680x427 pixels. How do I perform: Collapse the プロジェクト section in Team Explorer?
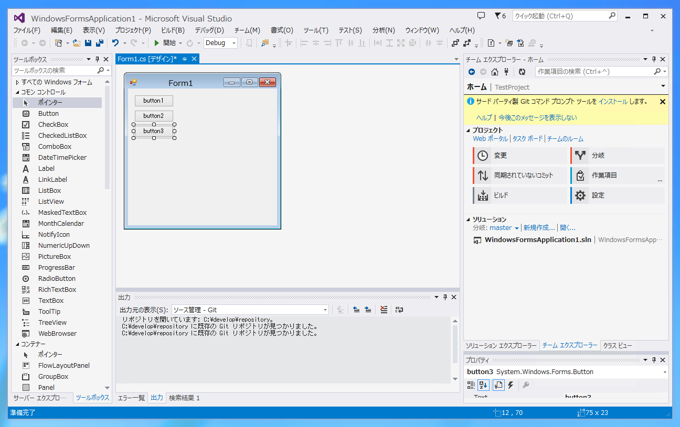click(468, 130)
